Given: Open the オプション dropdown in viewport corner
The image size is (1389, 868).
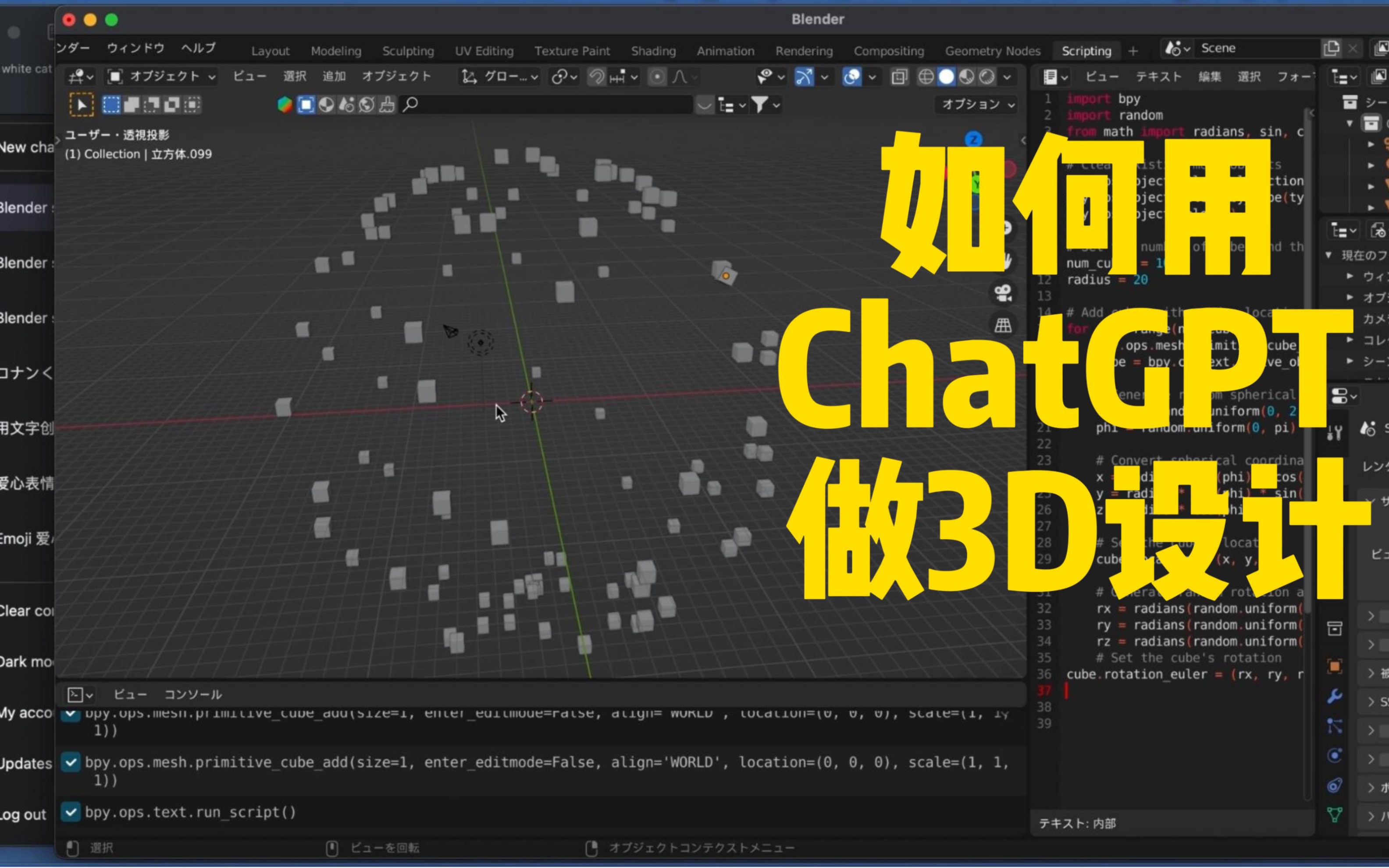Looking at the screenshot, I should (975, 104).
